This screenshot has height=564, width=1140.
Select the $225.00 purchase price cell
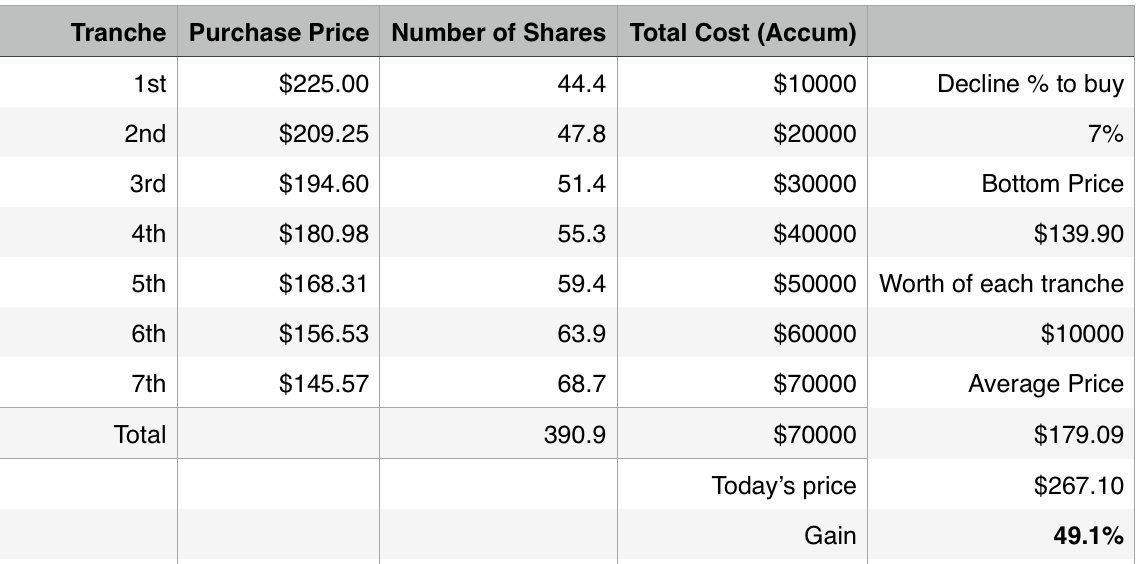click(x=323, y=84)
